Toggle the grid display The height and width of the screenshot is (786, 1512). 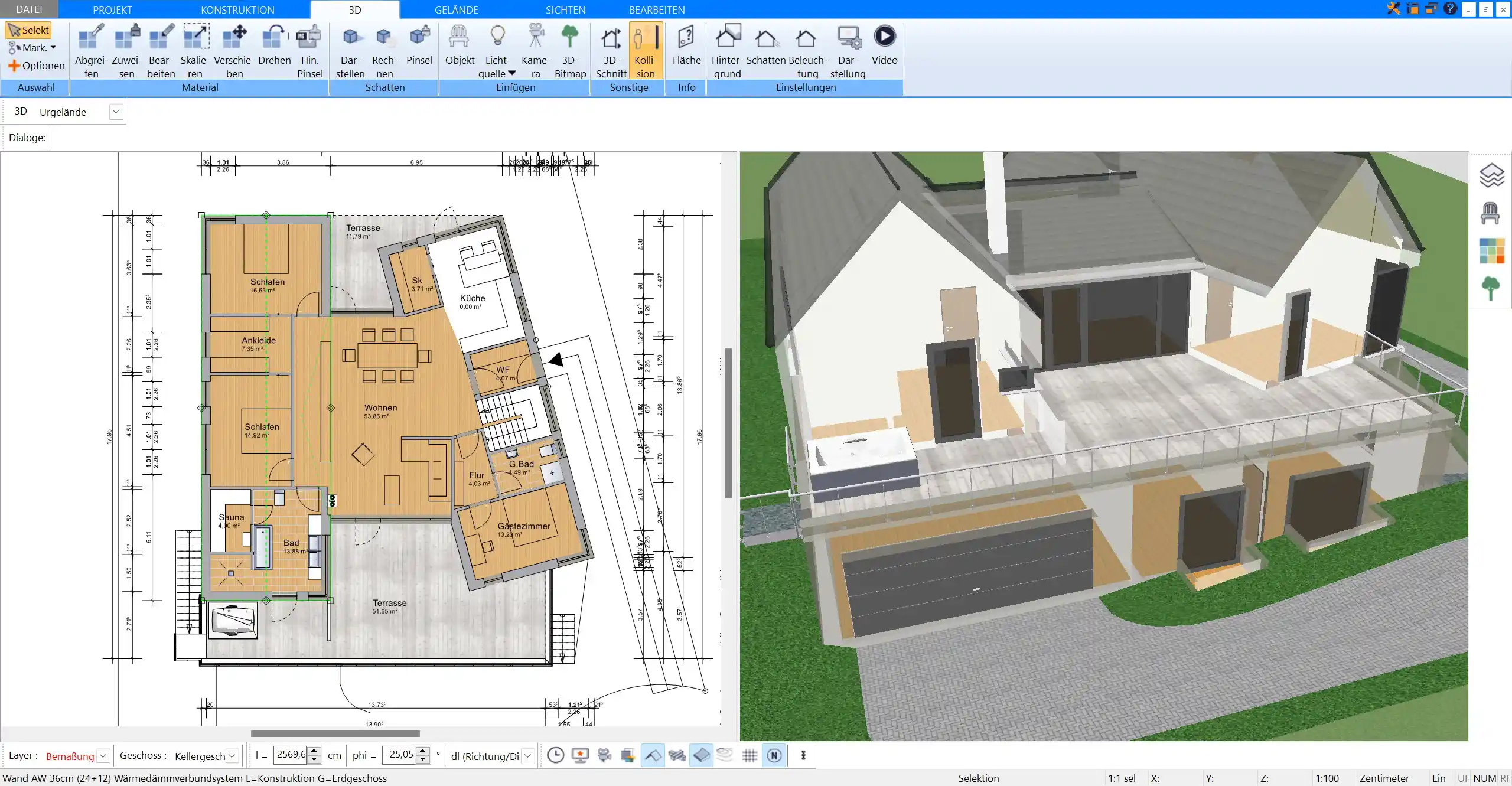[750, 755]
